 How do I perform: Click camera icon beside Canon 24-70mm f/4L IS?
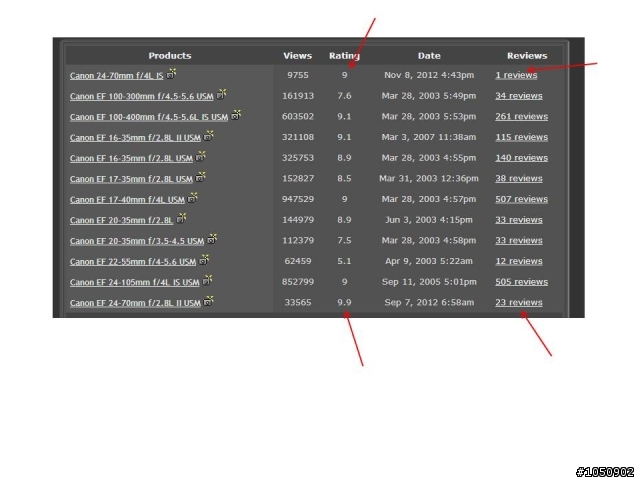click(171, 74)
